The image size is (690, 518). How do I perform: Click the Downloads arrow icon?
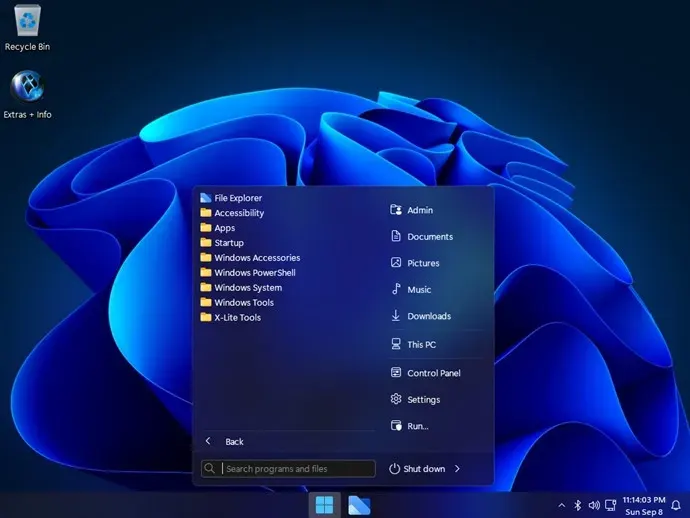[396, 316]
